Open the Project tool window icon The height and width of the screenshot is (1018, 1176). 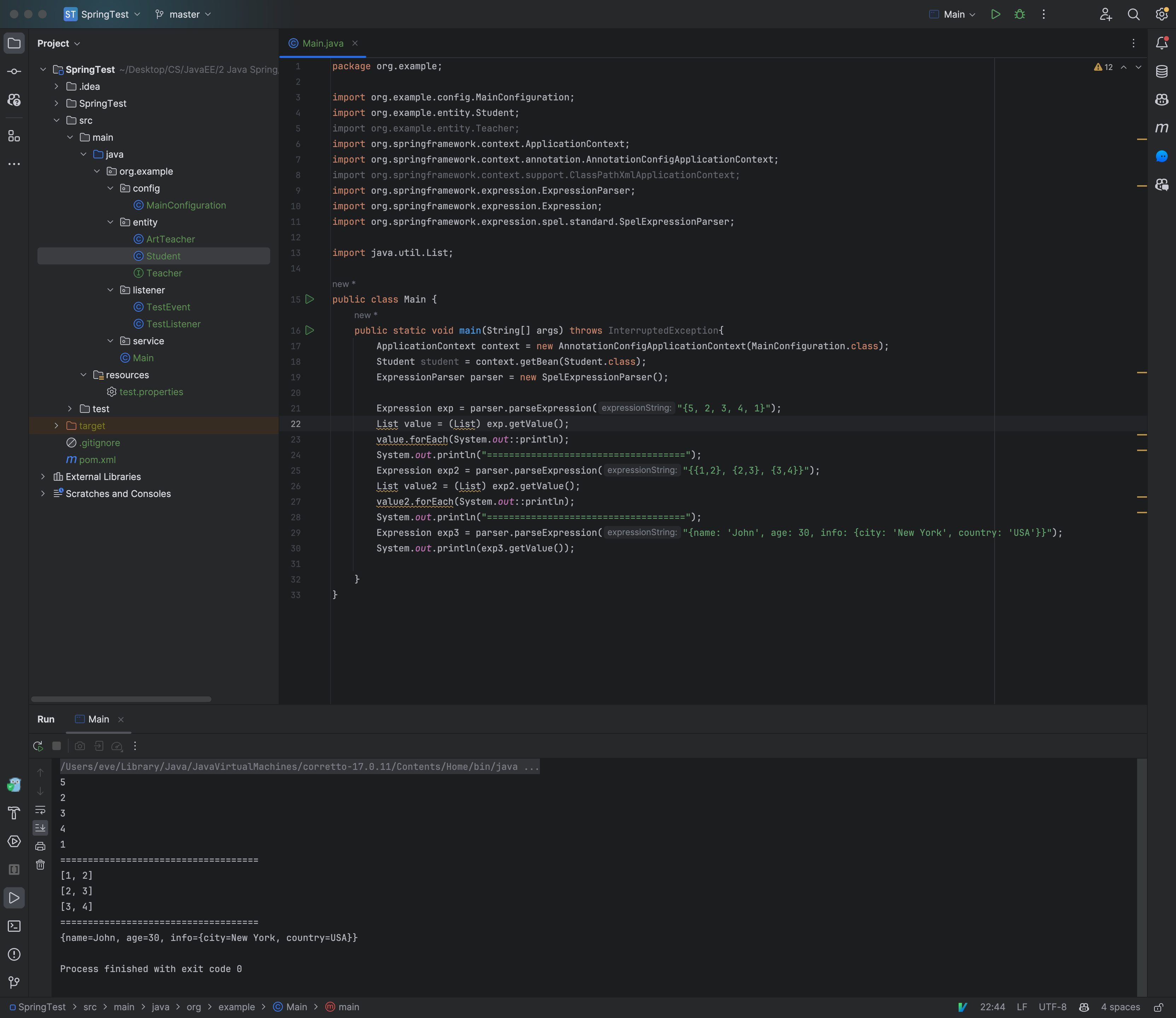pyautogui.click(x=14, y=43)
